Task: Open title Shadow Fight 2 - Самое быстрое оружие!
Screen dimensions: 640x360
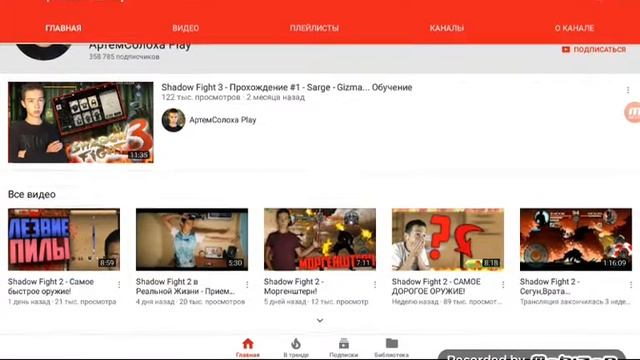Action: [x=51, y=287]
